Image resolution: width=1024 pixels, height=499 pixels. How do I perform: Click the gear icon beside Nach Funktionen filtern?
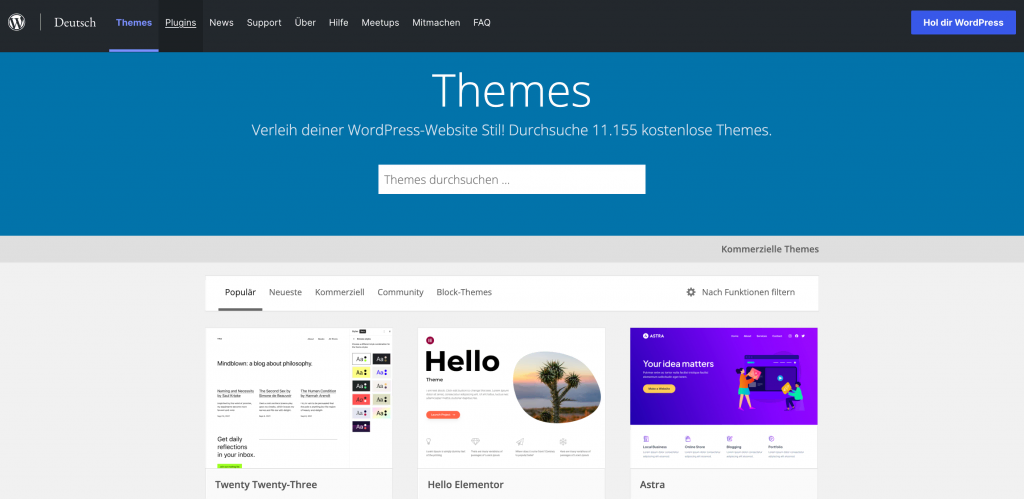coord(691,292)
